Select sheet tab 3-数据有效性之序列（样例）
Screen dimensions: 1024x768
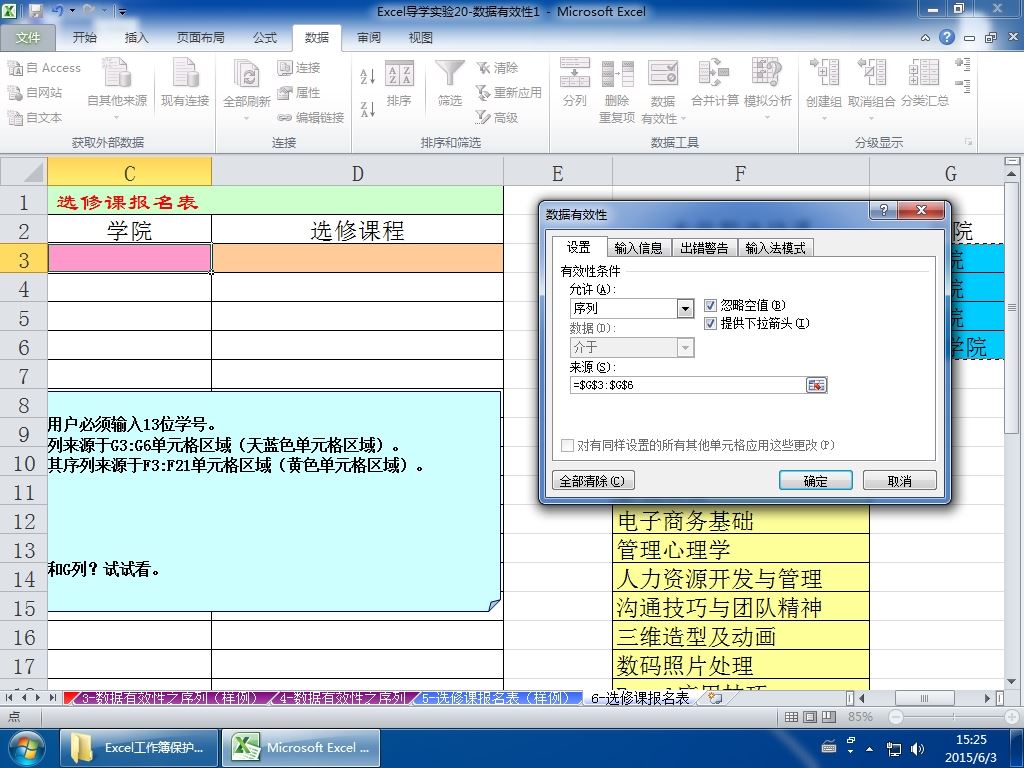[168, 698]
